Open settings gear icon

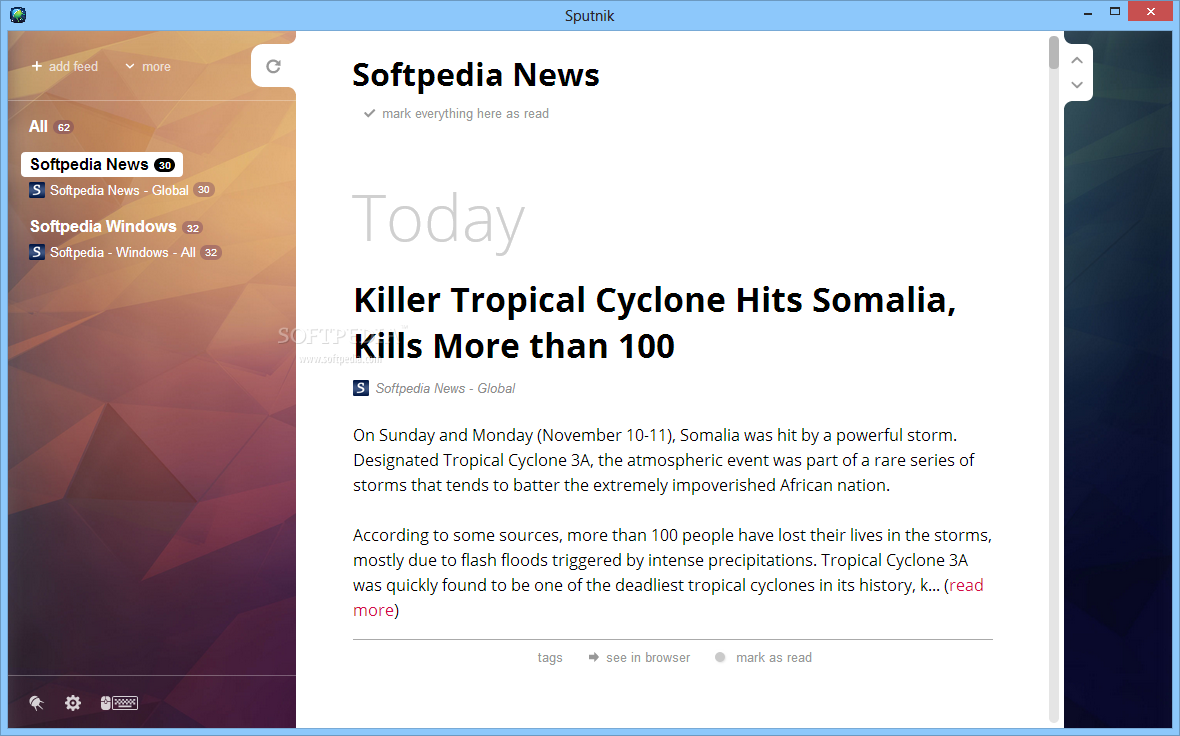73,703
